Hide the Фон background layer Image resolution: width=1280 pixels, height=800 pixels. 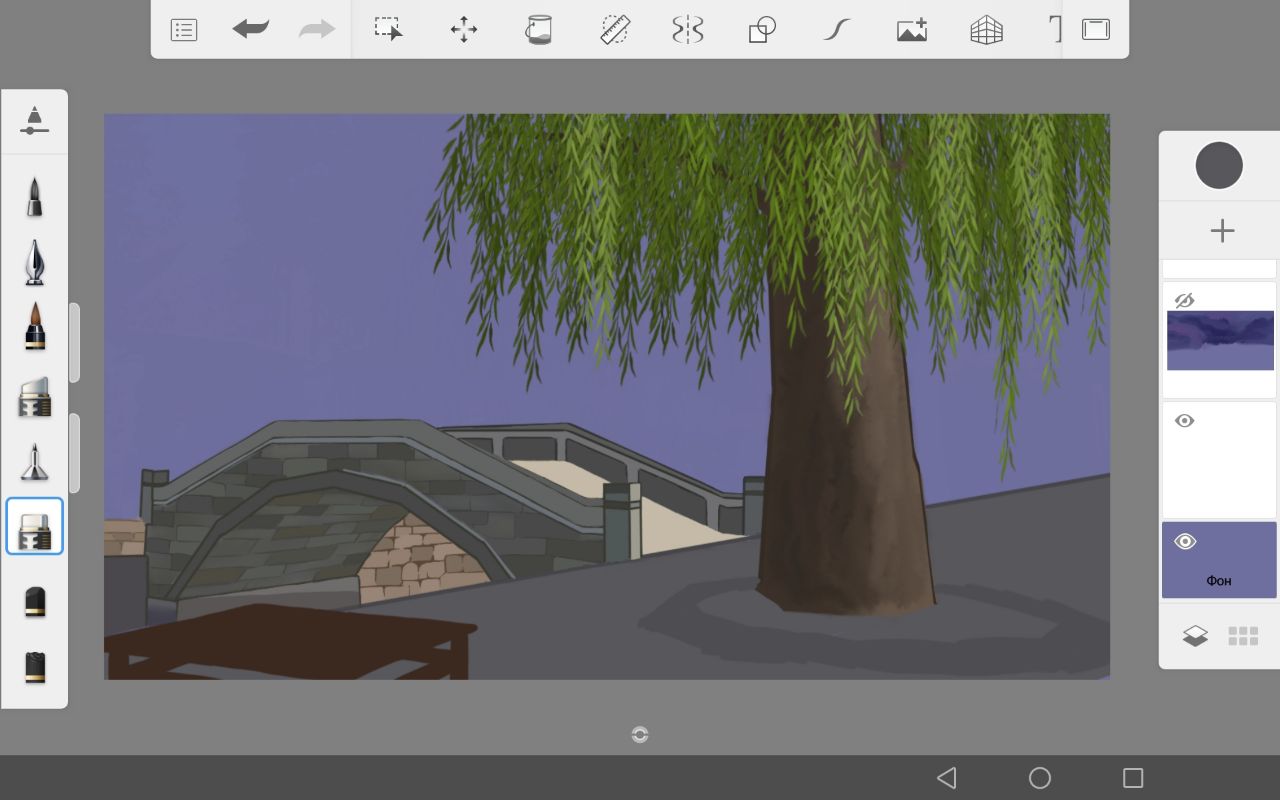click(1185, 542)
